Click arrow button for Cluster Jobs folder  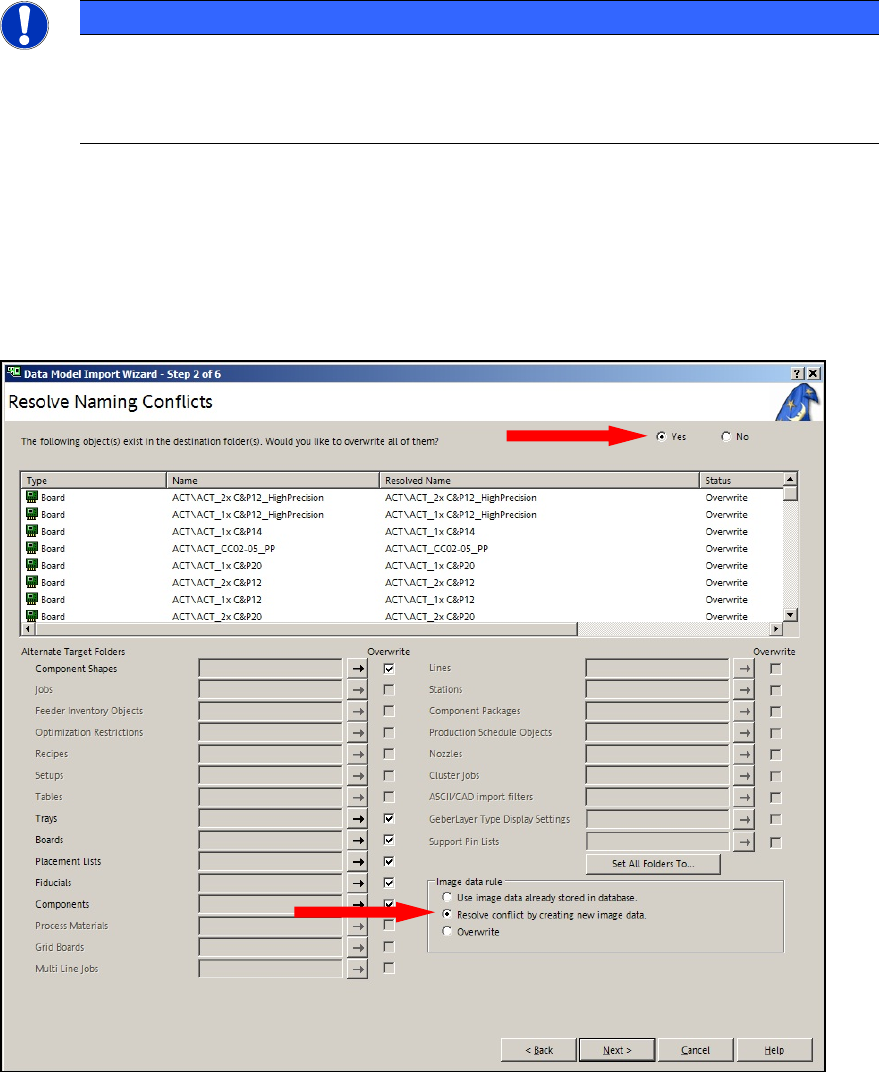[744, 776]
